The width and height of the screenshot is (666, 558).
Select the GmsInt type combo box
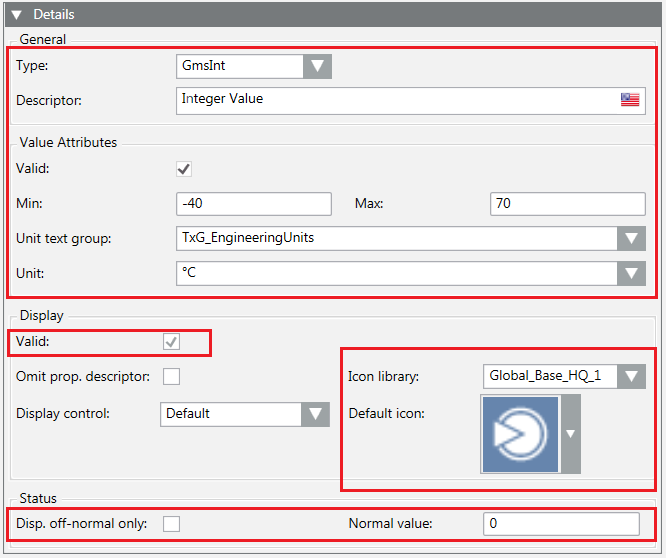coord(238,66)
